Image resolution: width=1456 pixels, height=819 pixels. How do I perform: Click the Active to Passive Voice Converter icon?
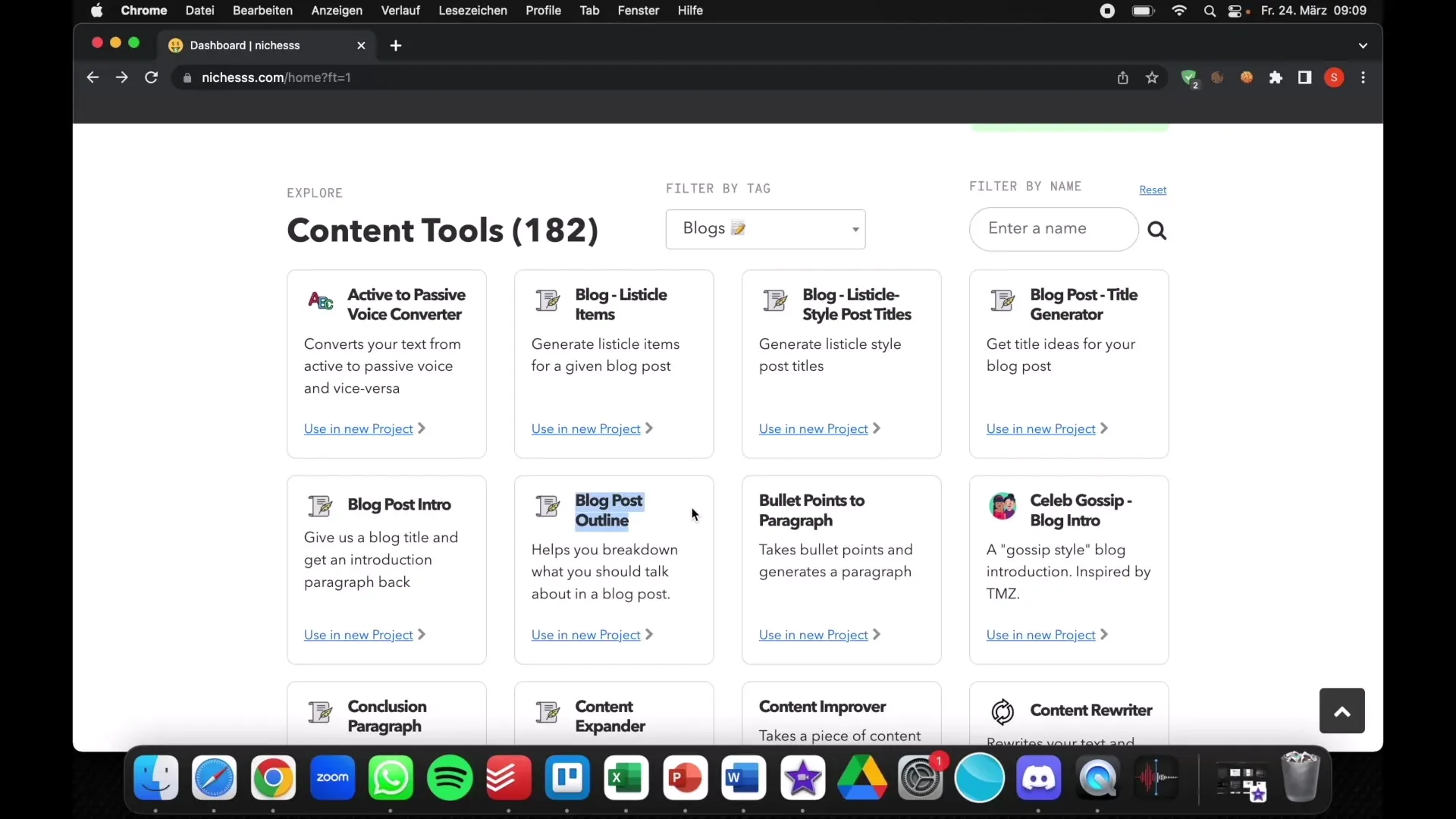[319, 300]
